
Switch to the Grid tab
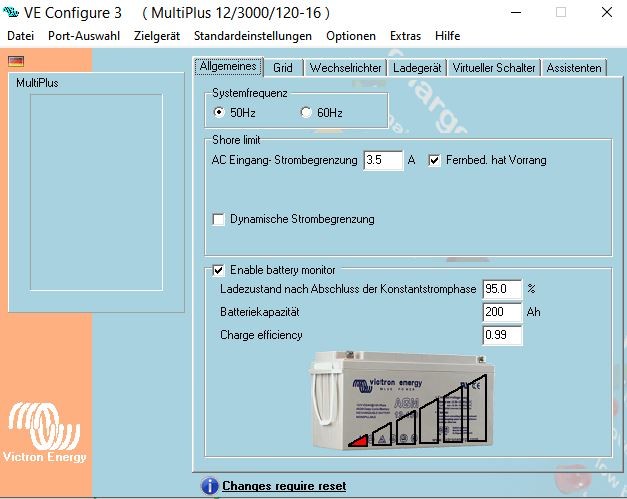pos(283,68)
